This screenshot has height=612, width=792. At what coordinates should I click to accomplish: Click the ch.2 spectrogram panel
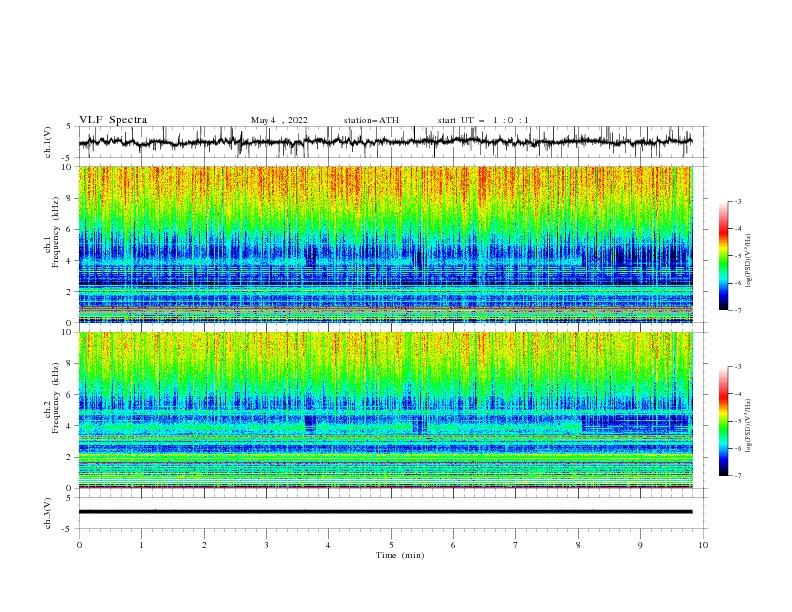pyautogui.click(x=386, y=410)
